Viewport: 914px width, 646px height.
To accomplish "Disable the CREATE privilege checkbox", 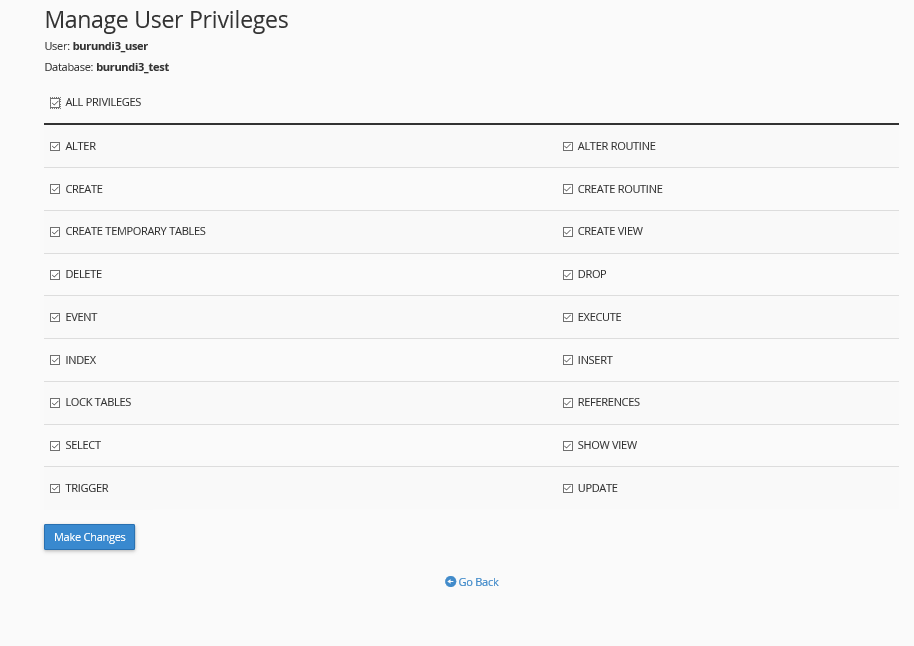I will (55, 189).
